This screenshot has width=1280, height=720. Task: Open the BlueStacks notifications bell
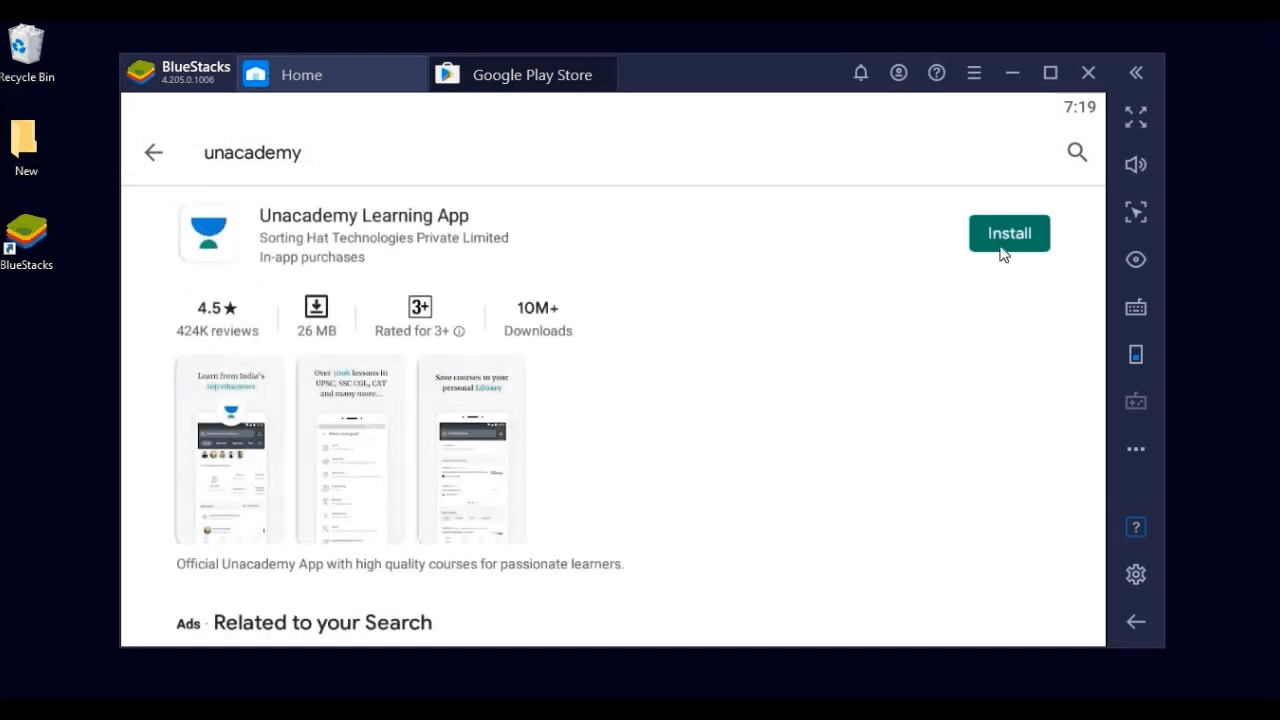860,73
